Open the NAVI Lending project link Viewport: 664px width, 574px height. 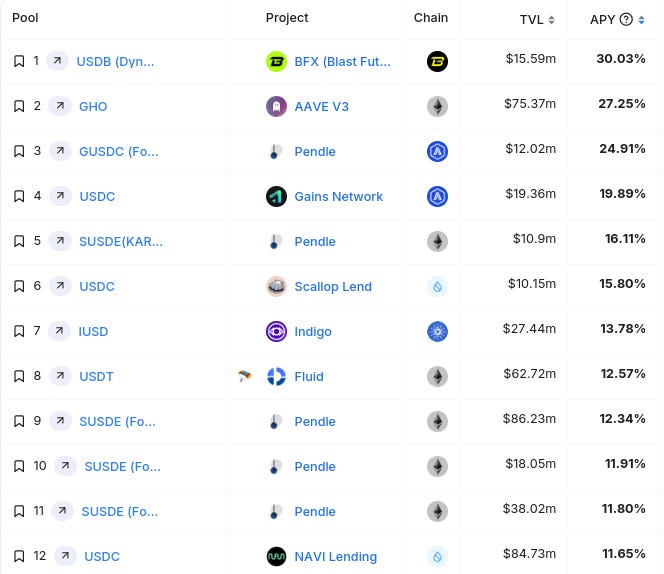pos(335,556)
